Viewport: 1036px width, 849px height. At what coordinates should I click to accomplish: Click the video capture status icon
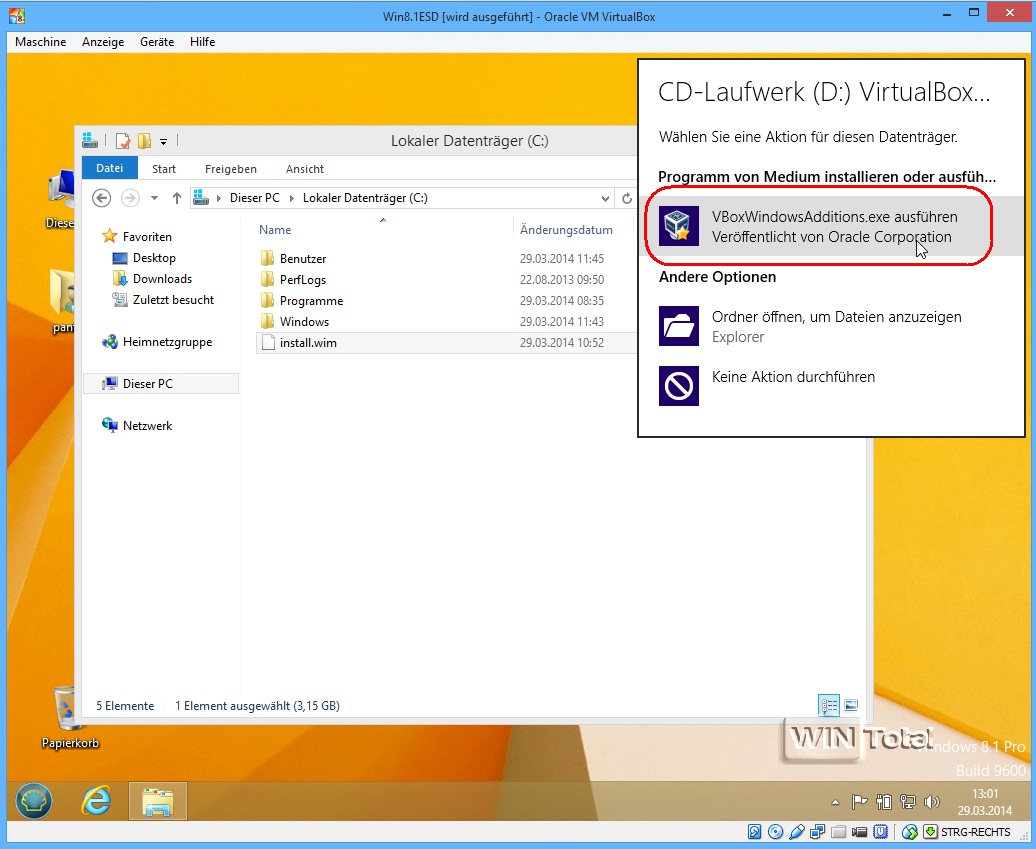click(860, 832)
